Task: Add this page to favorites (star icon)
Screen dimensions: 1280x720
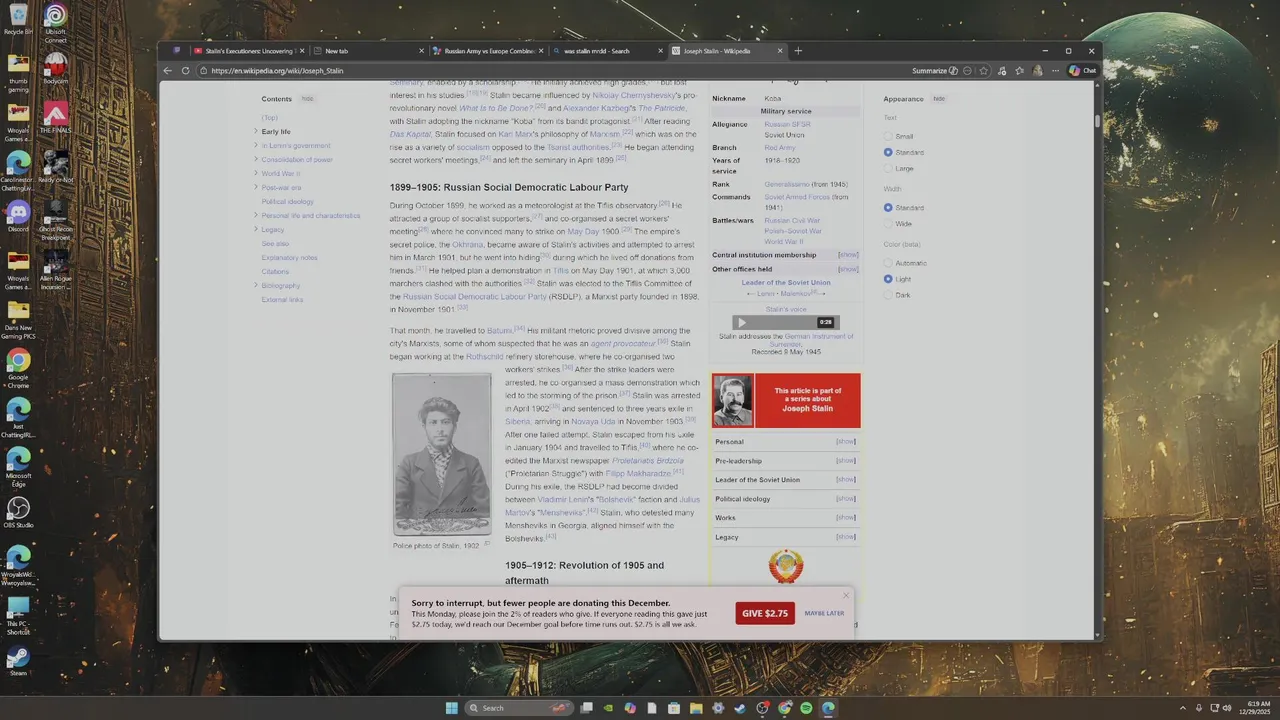Action: click(984, 71)
